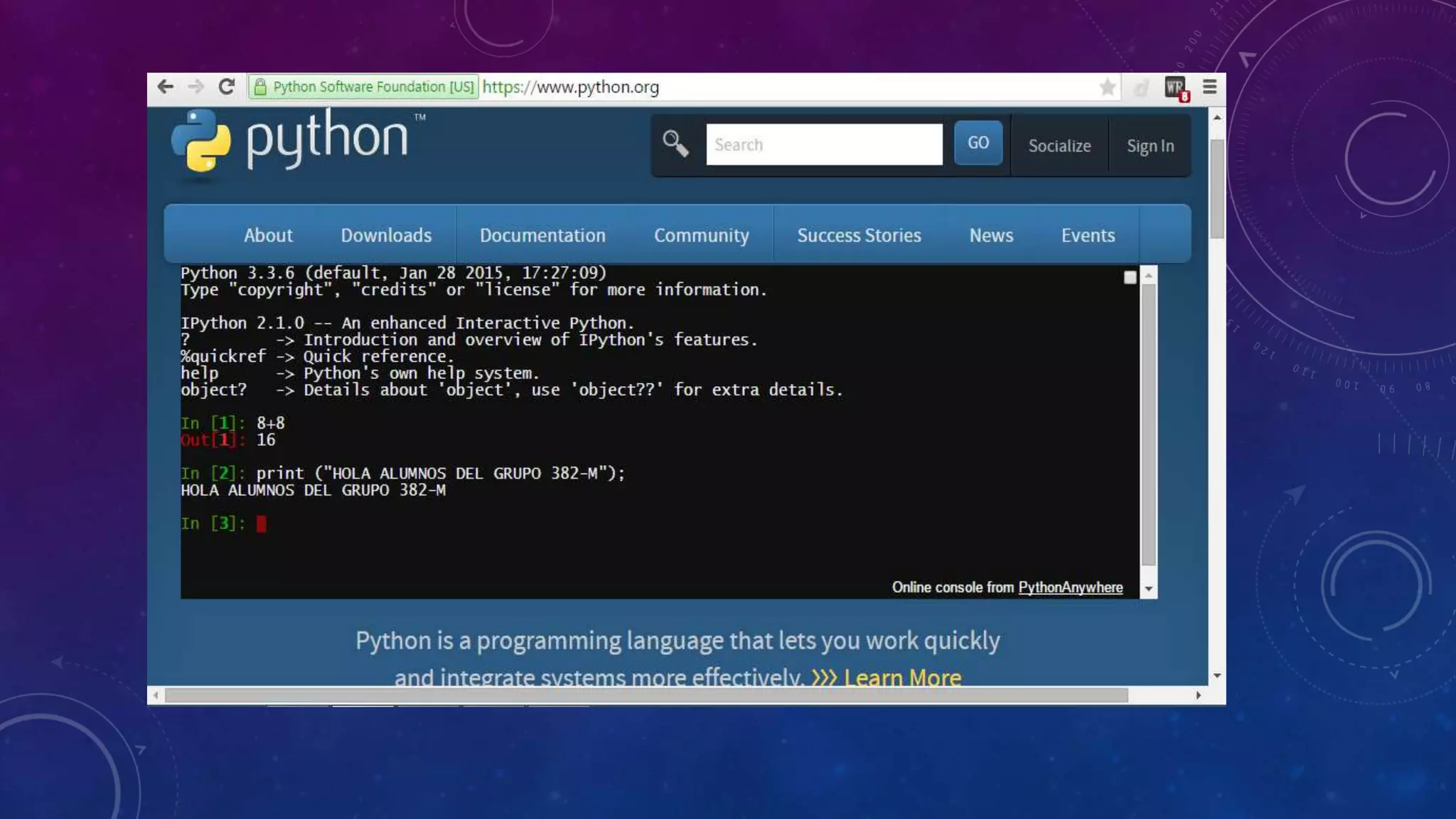Click the Learn More link
This screenshot has width=1456, height=819.
[x=901, y=677]
